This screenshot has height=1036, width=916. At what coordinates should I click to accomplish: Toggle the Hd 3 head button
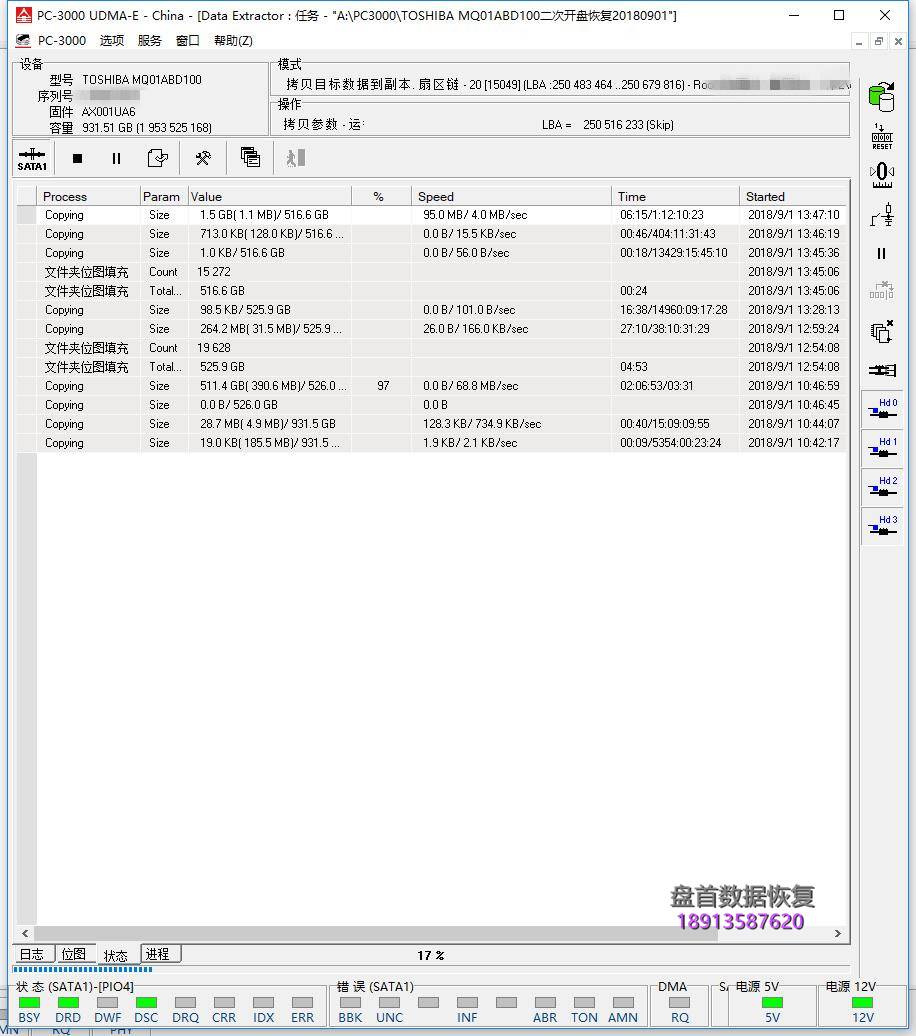[881, 527]
